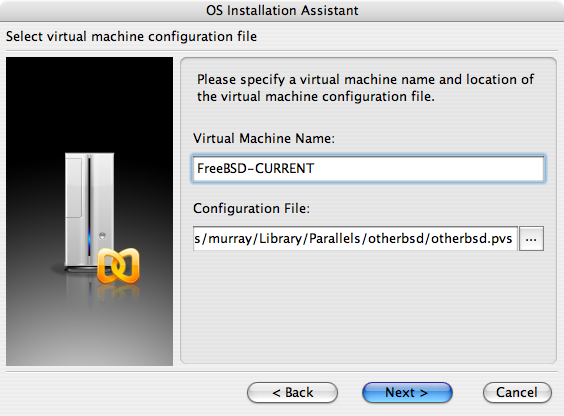The width and height of the screenshot is (564, 416).
Task: Click the FreeBSD-CURRENT text in the name field
Action: pyautogui.click(x=256, y=169)
